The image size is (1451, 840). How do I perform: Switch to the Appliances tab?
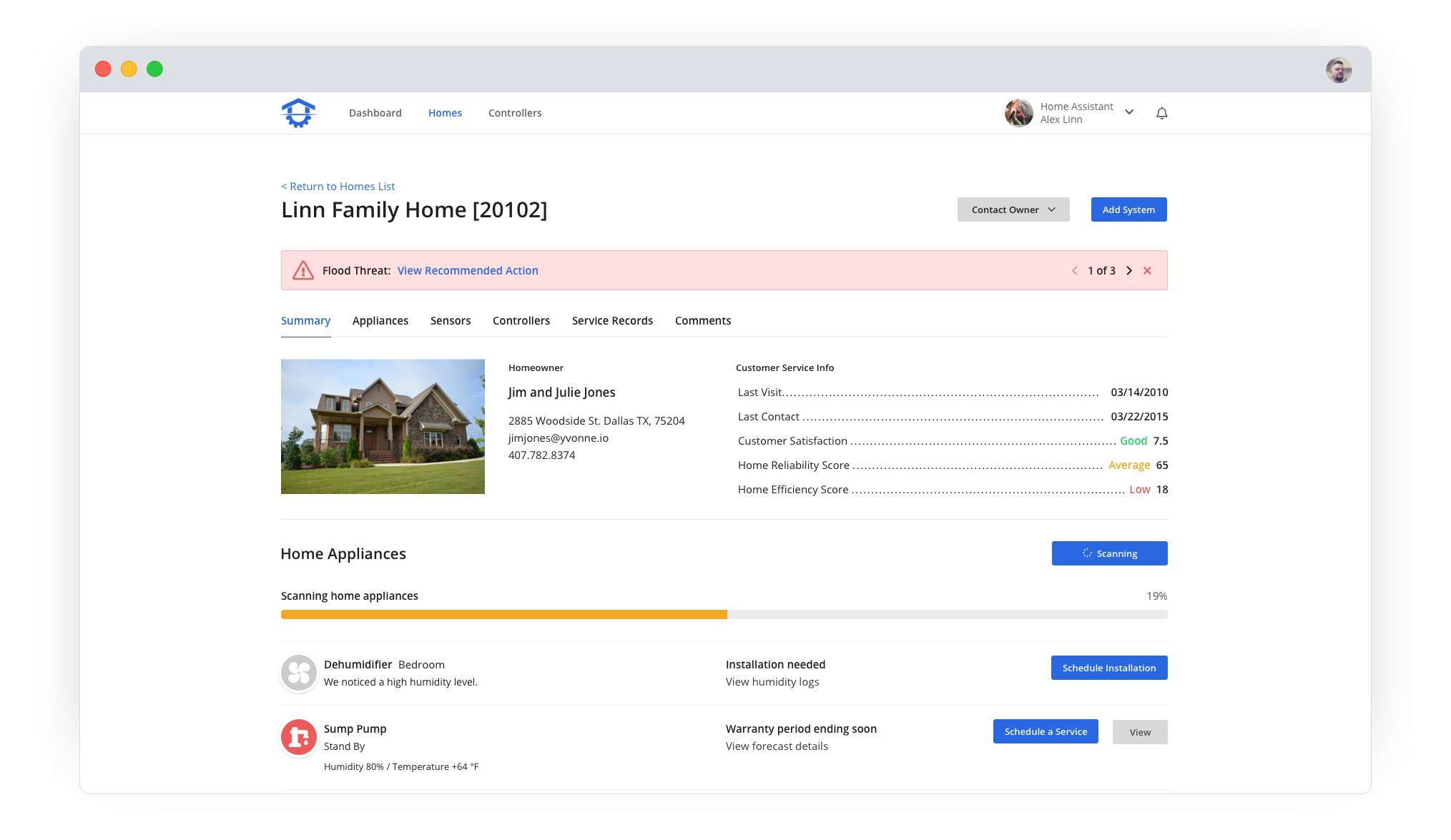(x=380, y=320)
